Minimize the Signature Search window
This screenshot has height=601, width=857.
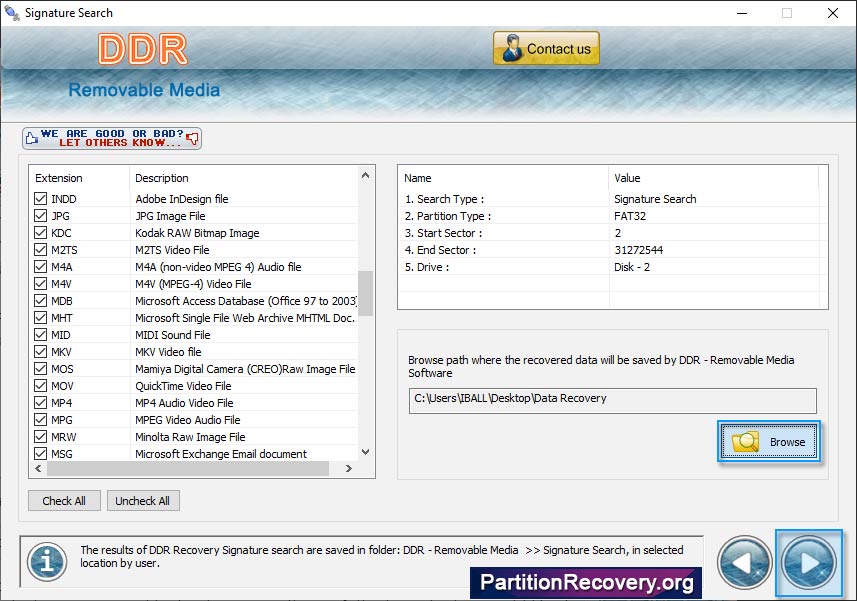click(742, 13)
